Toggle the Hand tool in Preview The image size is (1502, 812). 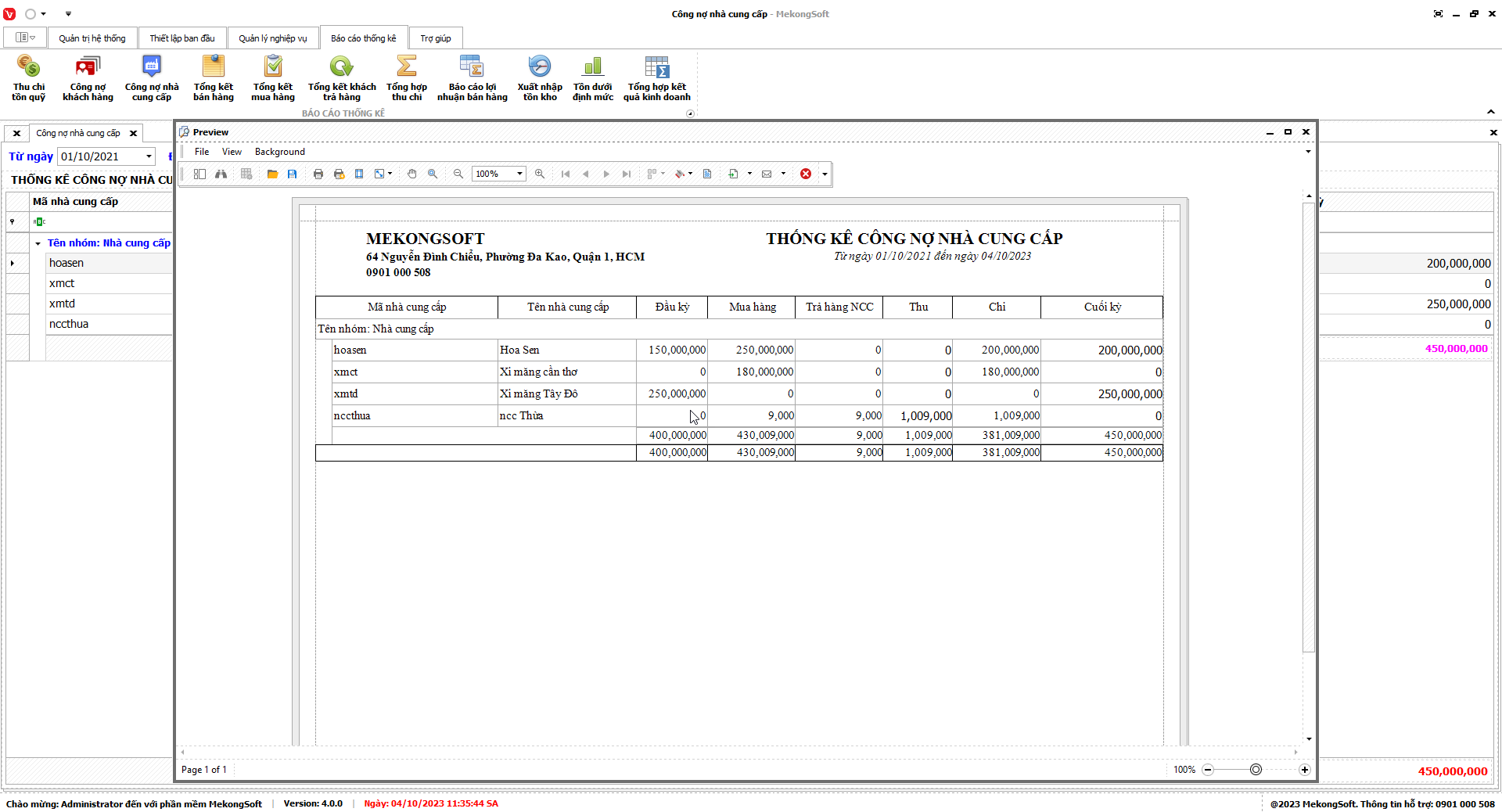click(412, 174)
